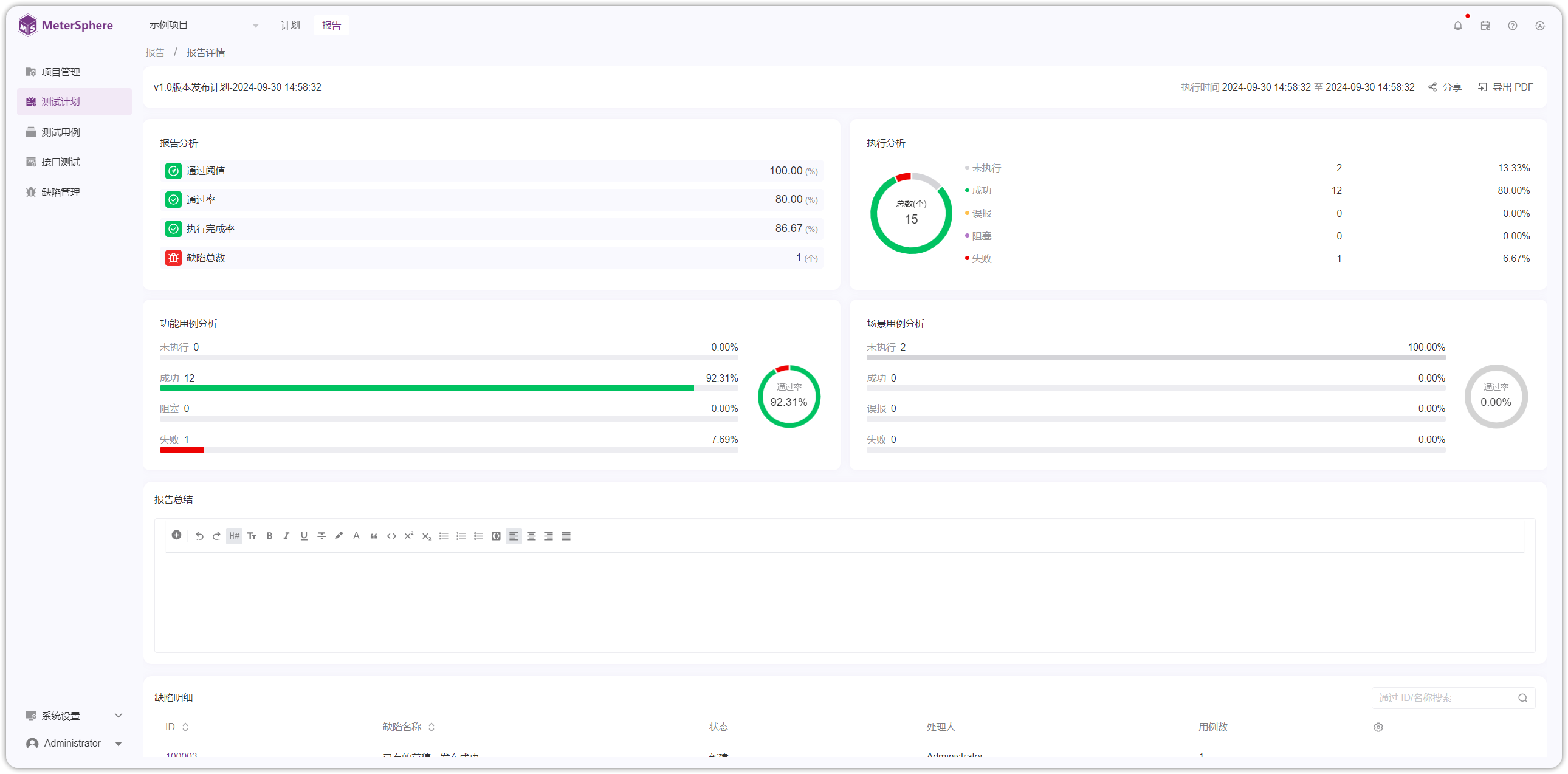This screenshot has width=1568, height=774.
Task: Open defect table column settings gear
Action: [1378, 727]
